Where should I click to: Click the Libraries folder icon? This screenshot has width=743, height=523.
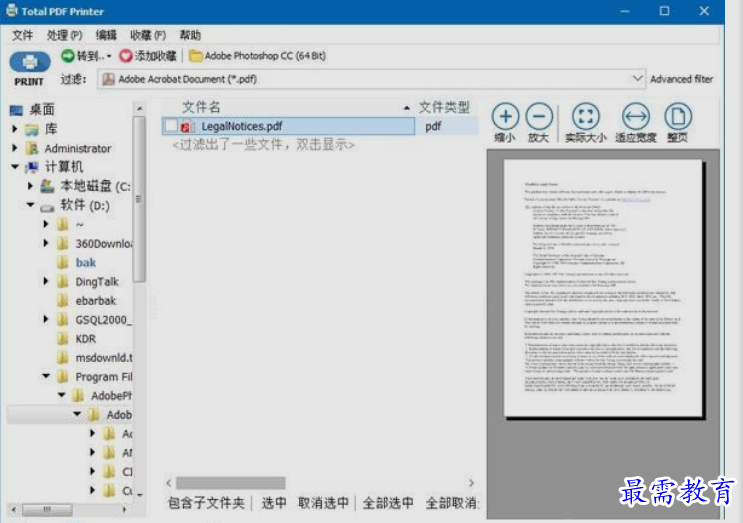point(32,129)
